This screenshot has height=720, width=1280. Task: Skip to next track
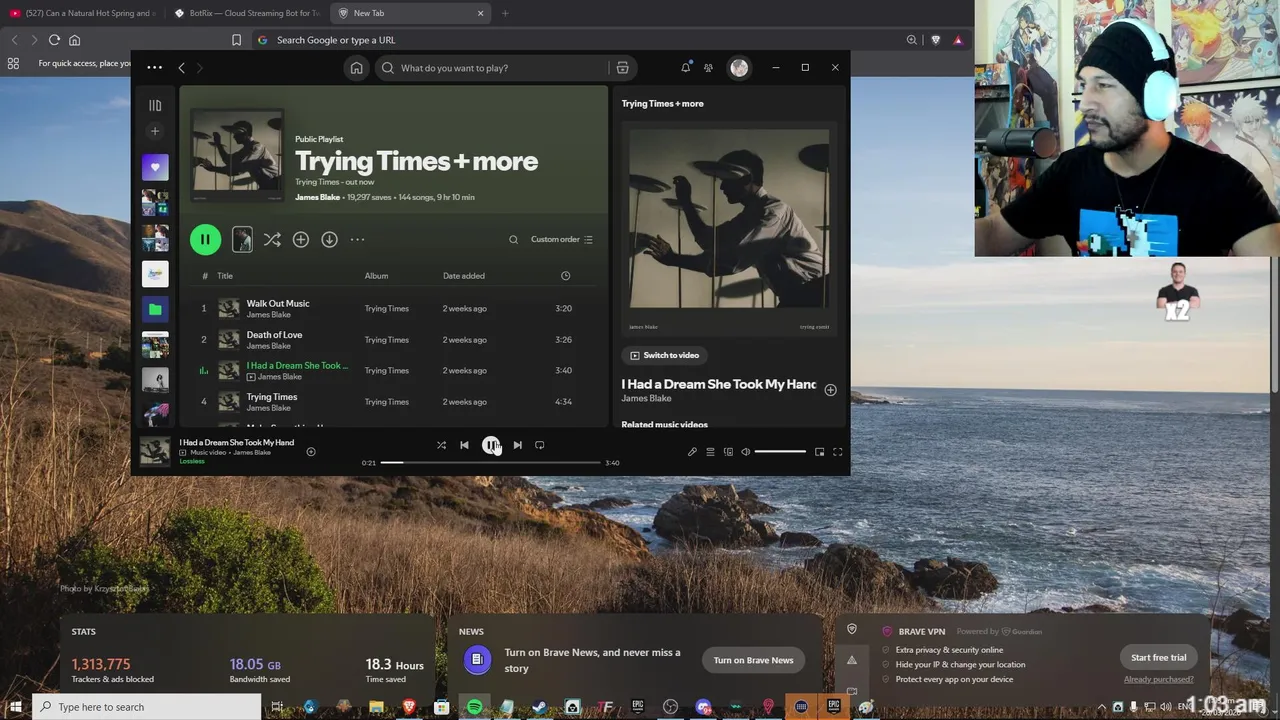click(517, 445)
